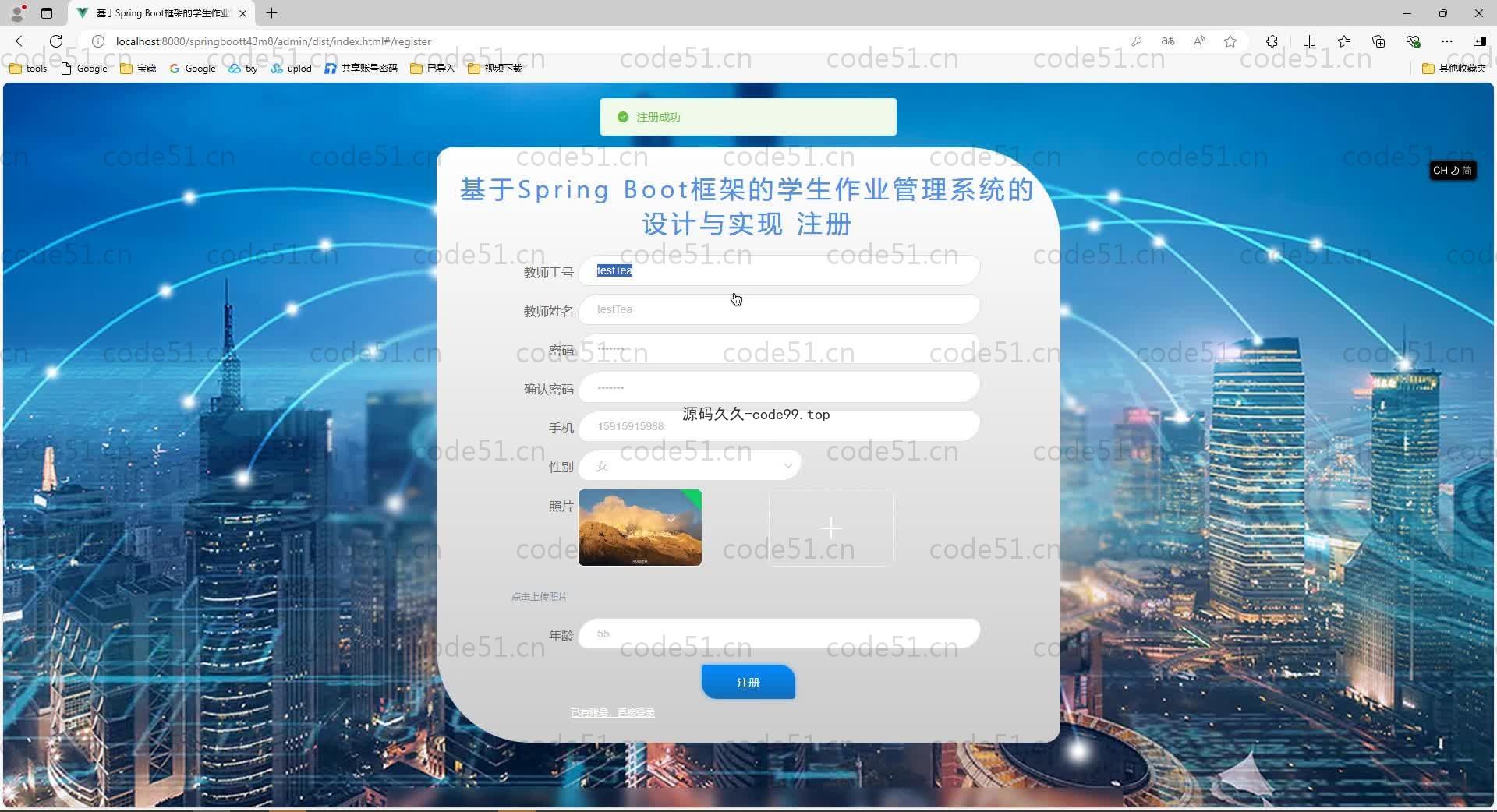Open a new browser tab
Image resolution: width=1497 pixels, height=812 pixels.
(x=271, y=13)
